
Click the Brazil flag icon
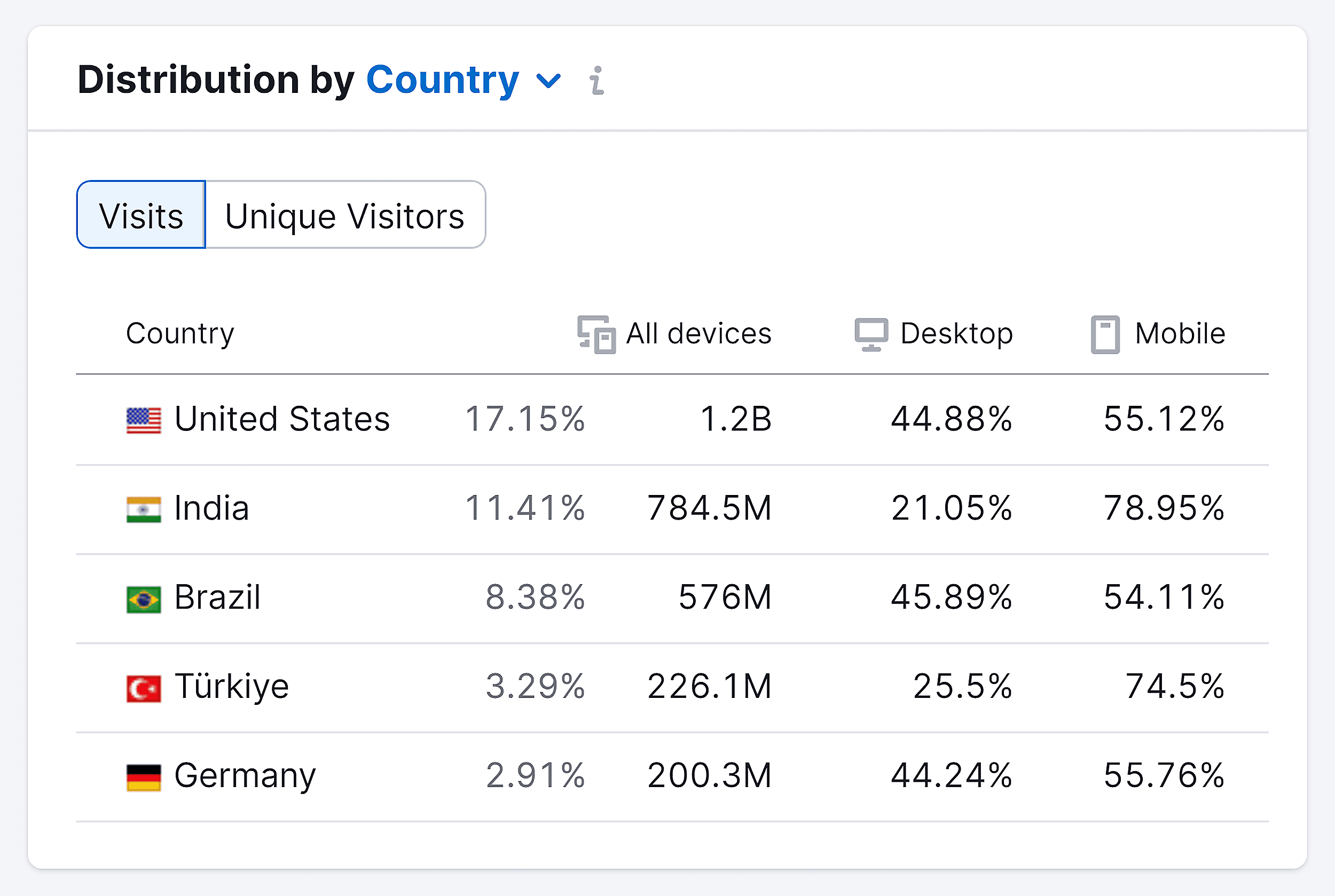144,600
